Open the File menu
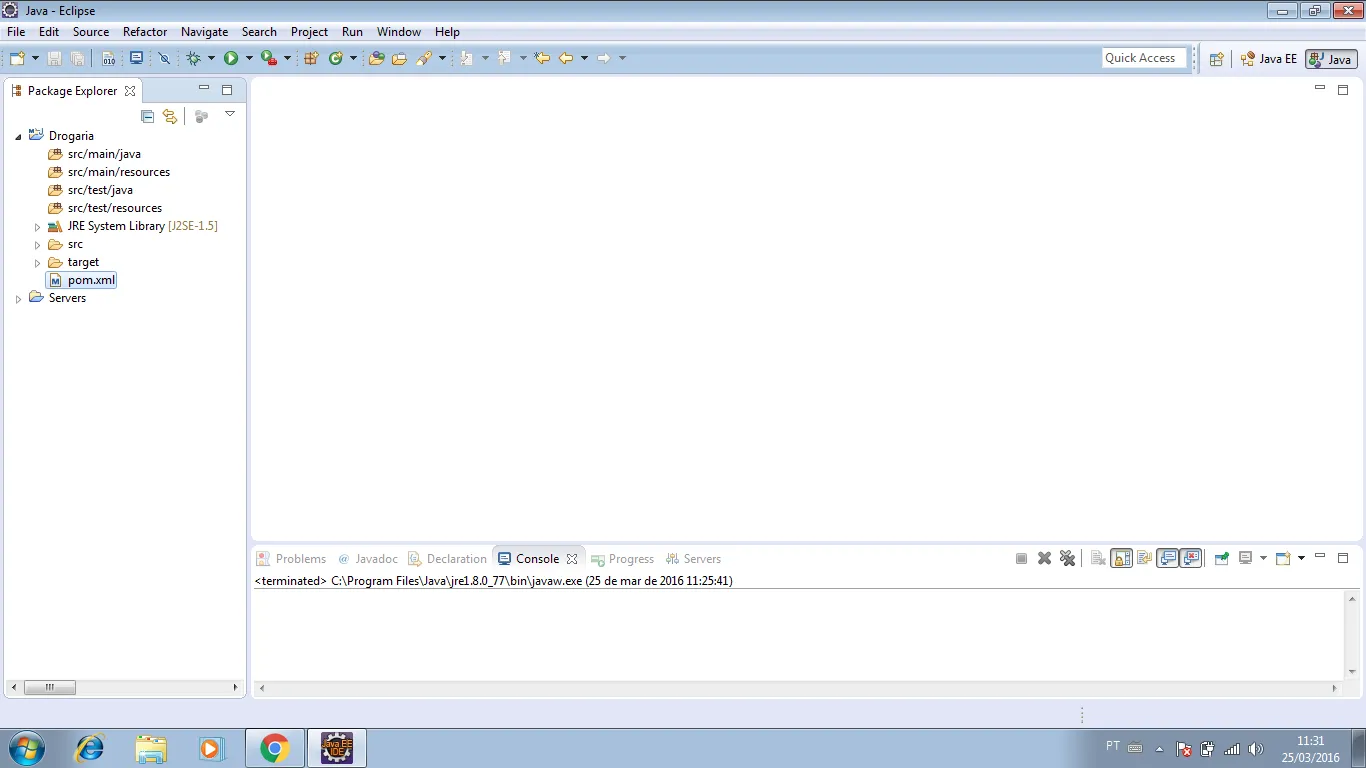1366x768 pixels. pos(16,32)
